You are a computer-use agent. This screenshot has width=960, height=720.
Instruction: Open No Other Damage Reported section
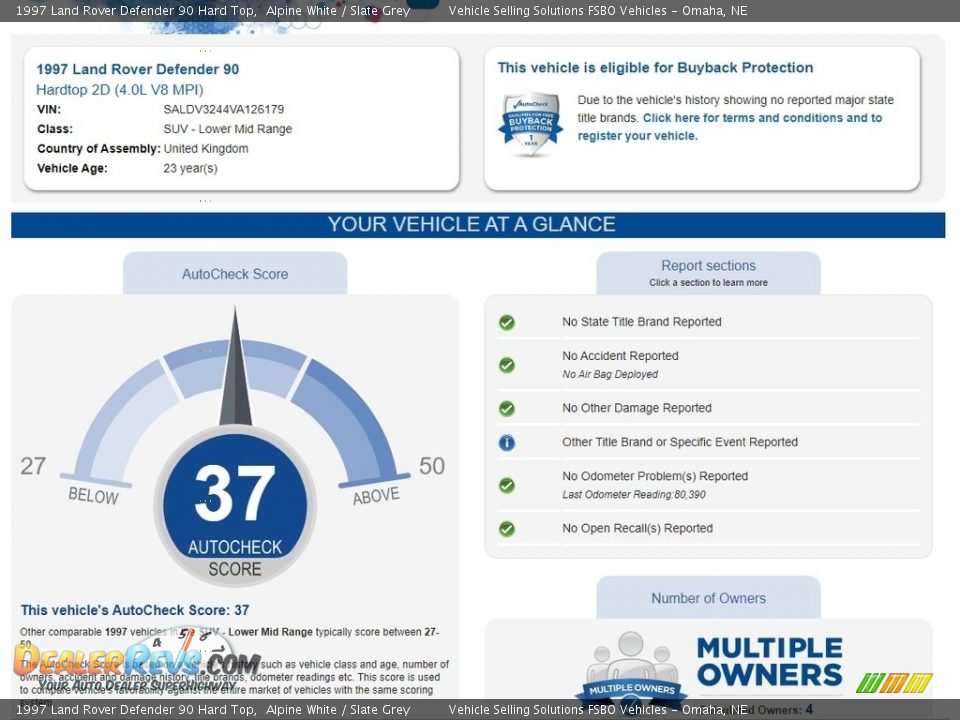click(x=708, y=408)
